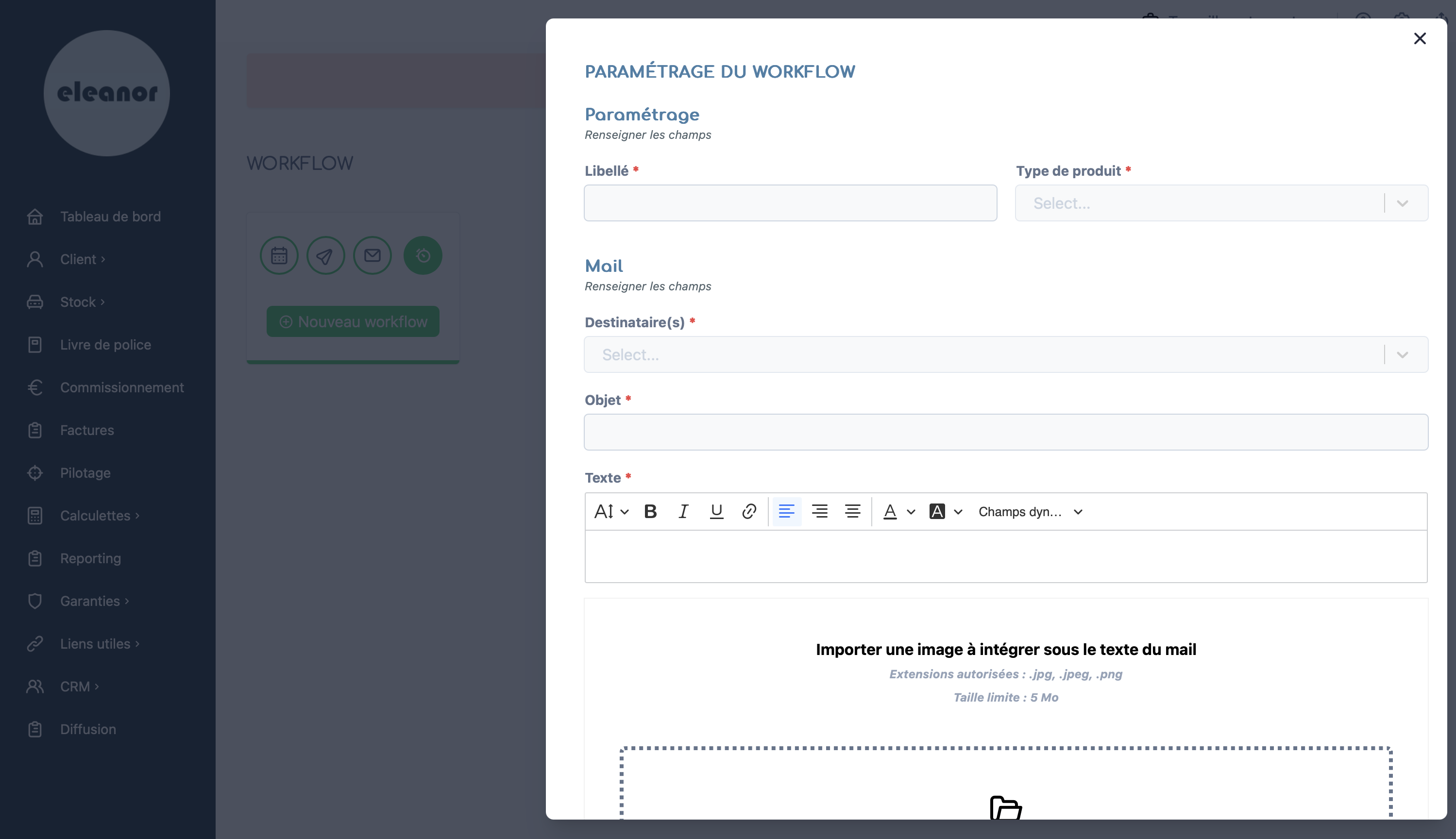This screenshot has width=1456, height=839.
Task: Click the Nouveau workflow button
Action: coord(353,321)
